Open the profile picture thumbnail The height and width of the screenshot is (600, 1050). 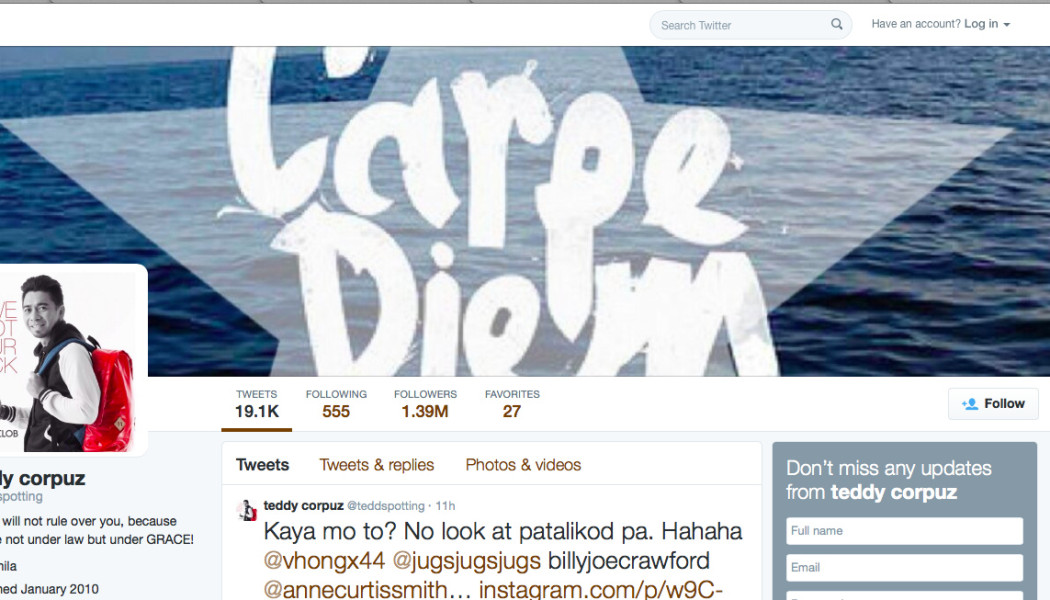click(70, 360)
